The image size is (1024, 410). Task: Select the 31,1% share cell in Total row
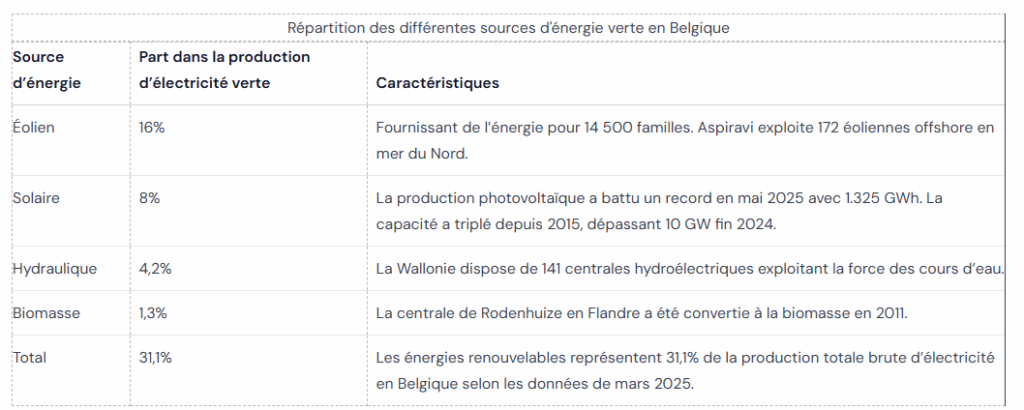point(157,357)
